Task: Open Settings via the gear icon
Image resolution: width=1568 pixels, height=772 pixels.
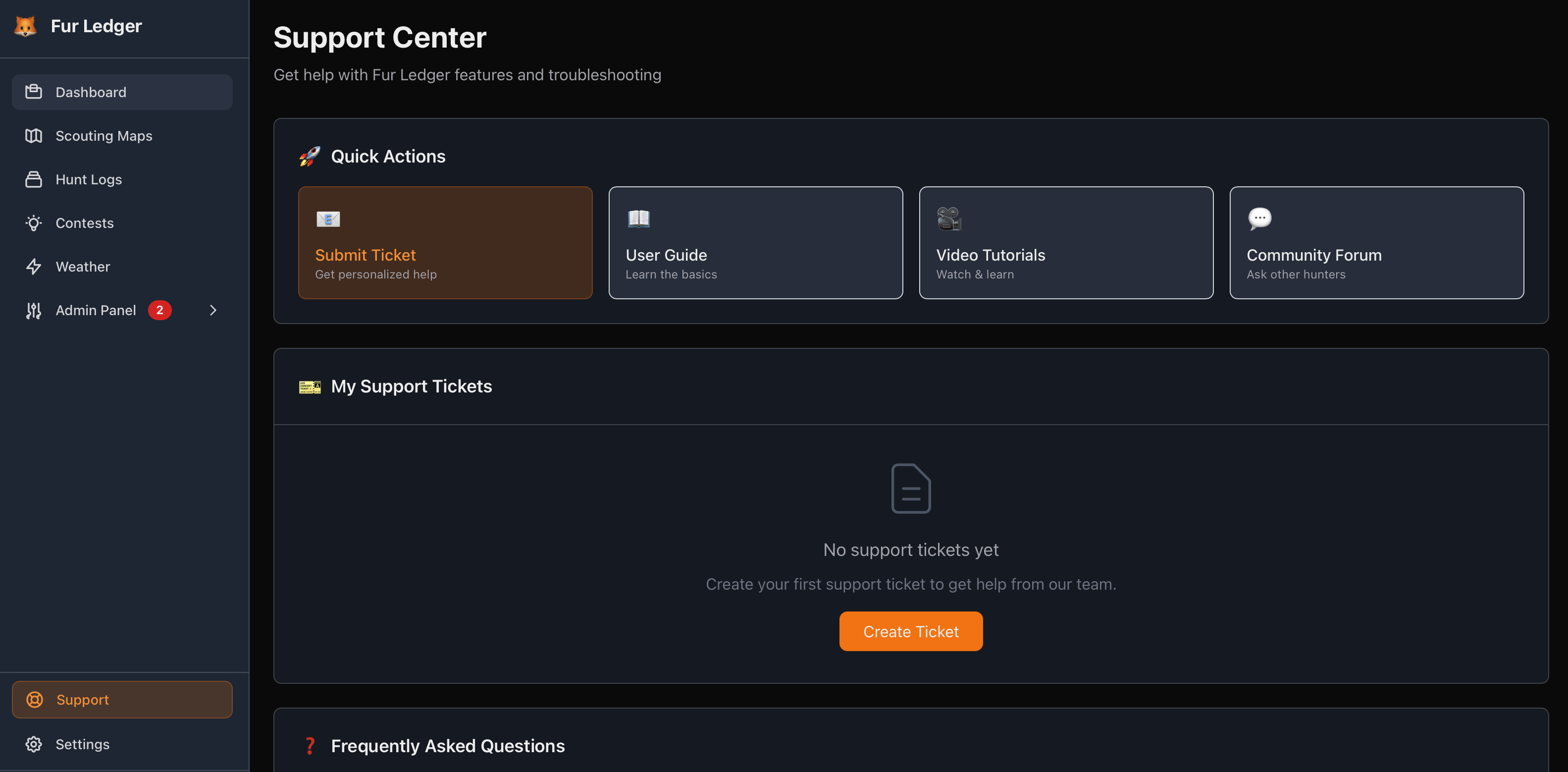Action: click(34, 743)
